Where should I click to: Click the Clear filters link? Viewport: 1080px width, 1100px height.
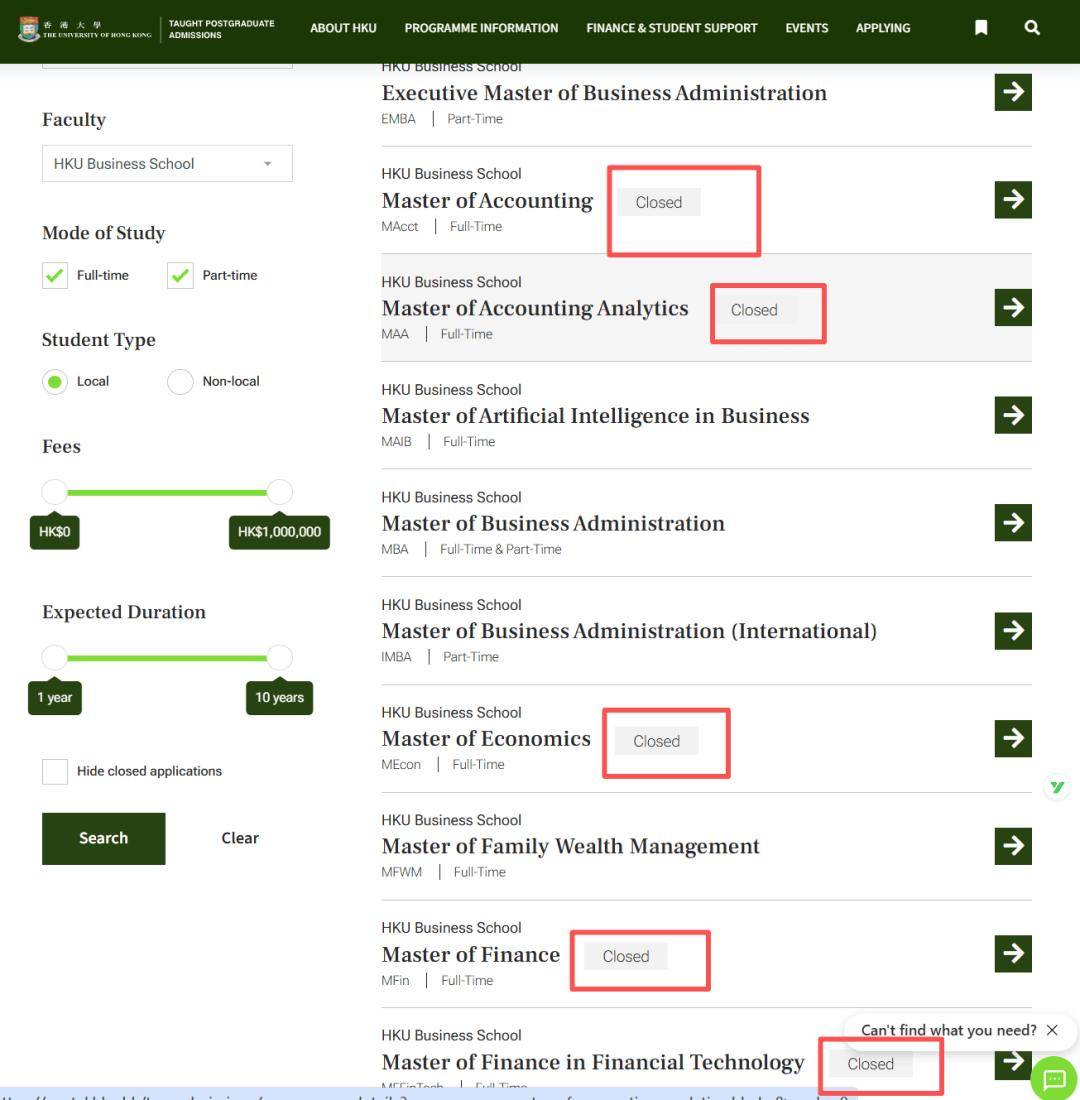tap(240, 838)
